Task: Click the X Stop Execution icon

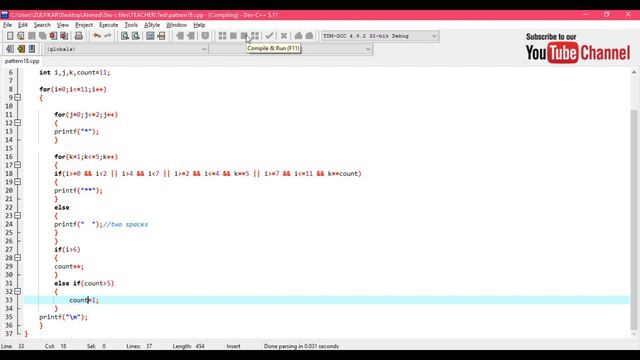Action: click(x=284, y=36)
